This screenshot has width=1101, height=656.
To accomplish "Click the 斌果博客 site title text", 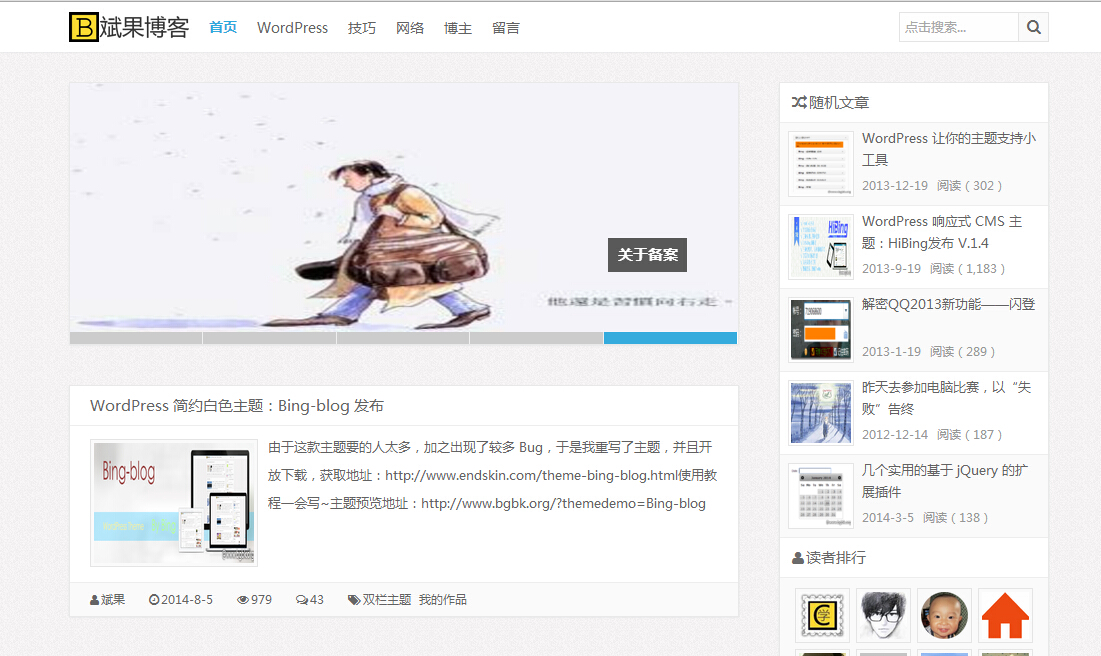I will (145, 27).
